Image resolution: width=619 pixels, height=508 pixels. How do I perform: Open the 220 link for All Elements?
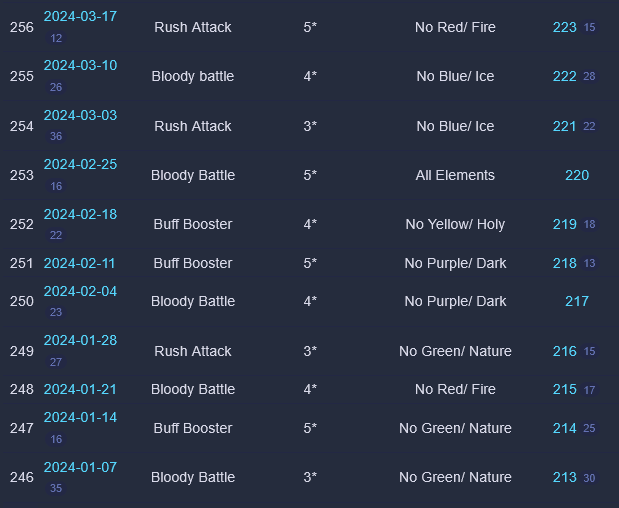pos(577,175)
